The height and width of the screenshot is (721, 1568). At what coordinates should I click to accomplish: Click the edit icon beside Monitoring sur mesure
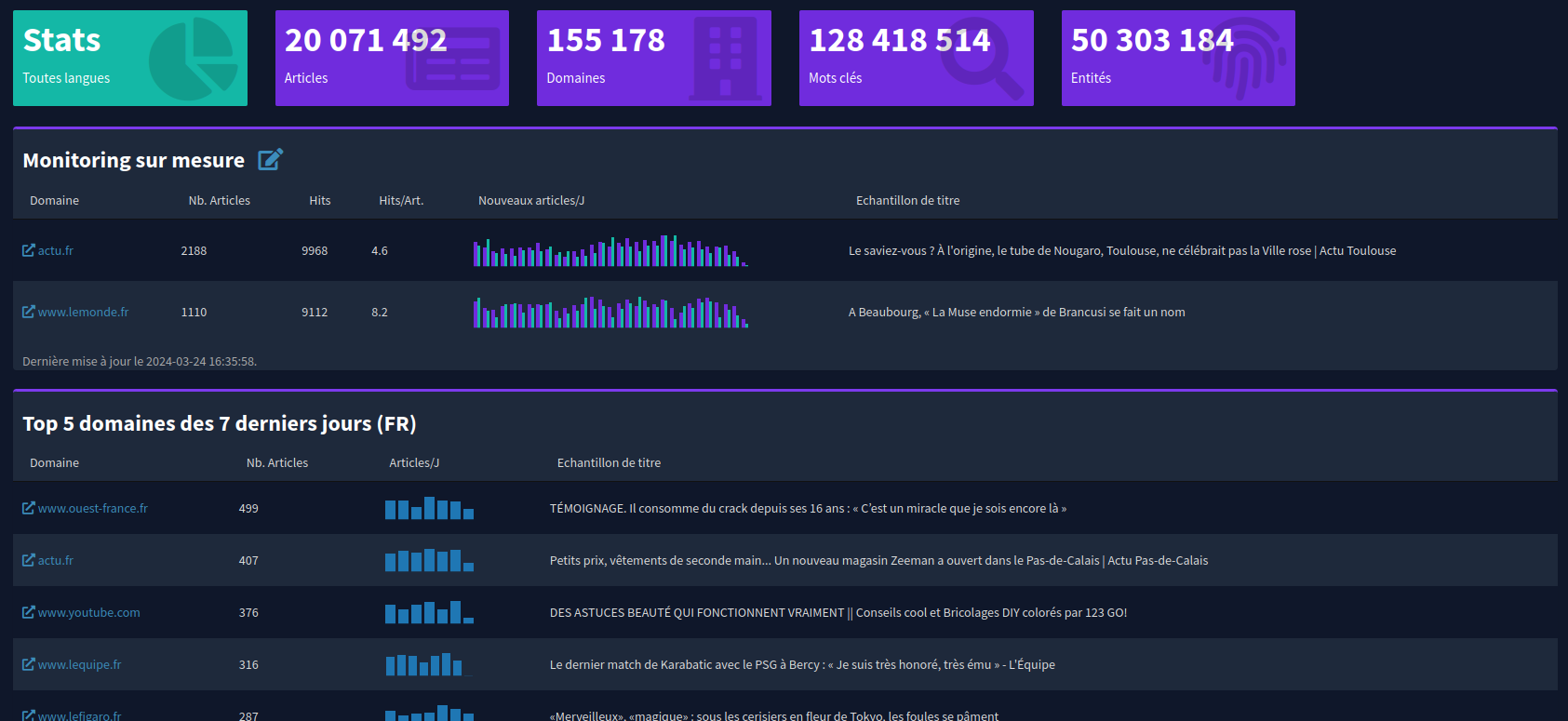coord(270,160)
